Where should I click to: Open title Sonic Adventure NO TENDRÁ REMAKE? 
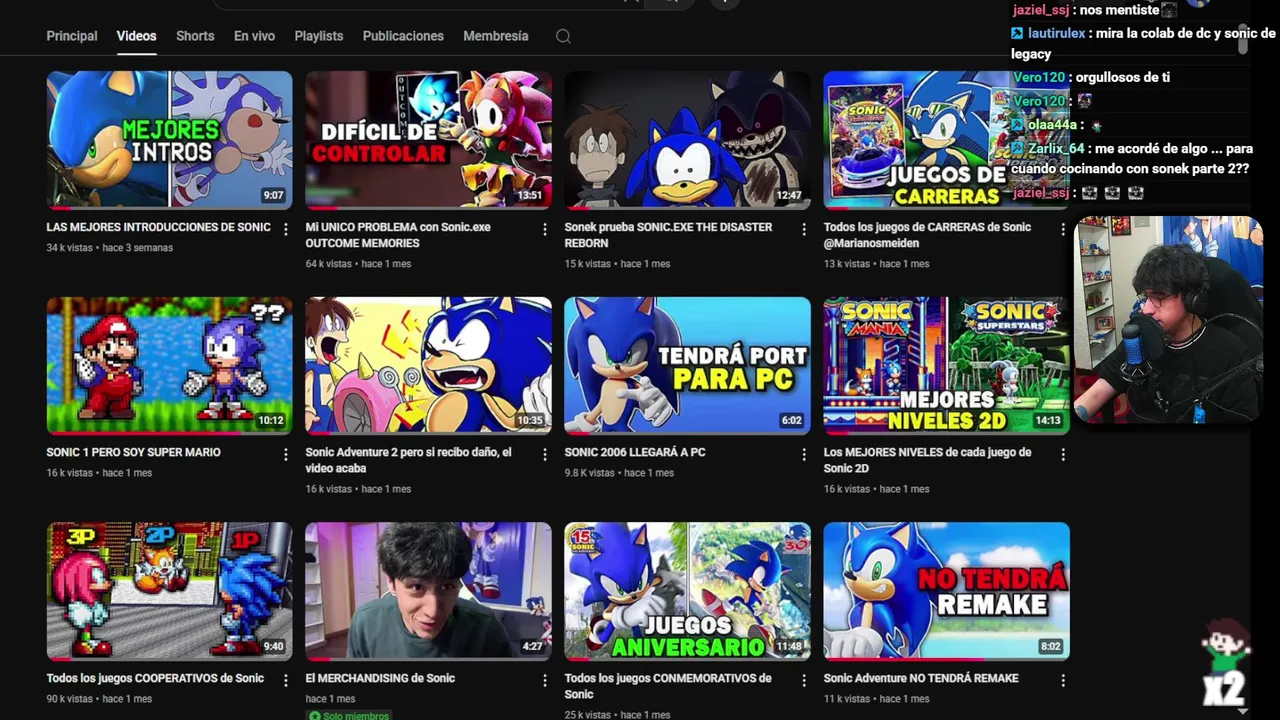[x=921, y=678]
